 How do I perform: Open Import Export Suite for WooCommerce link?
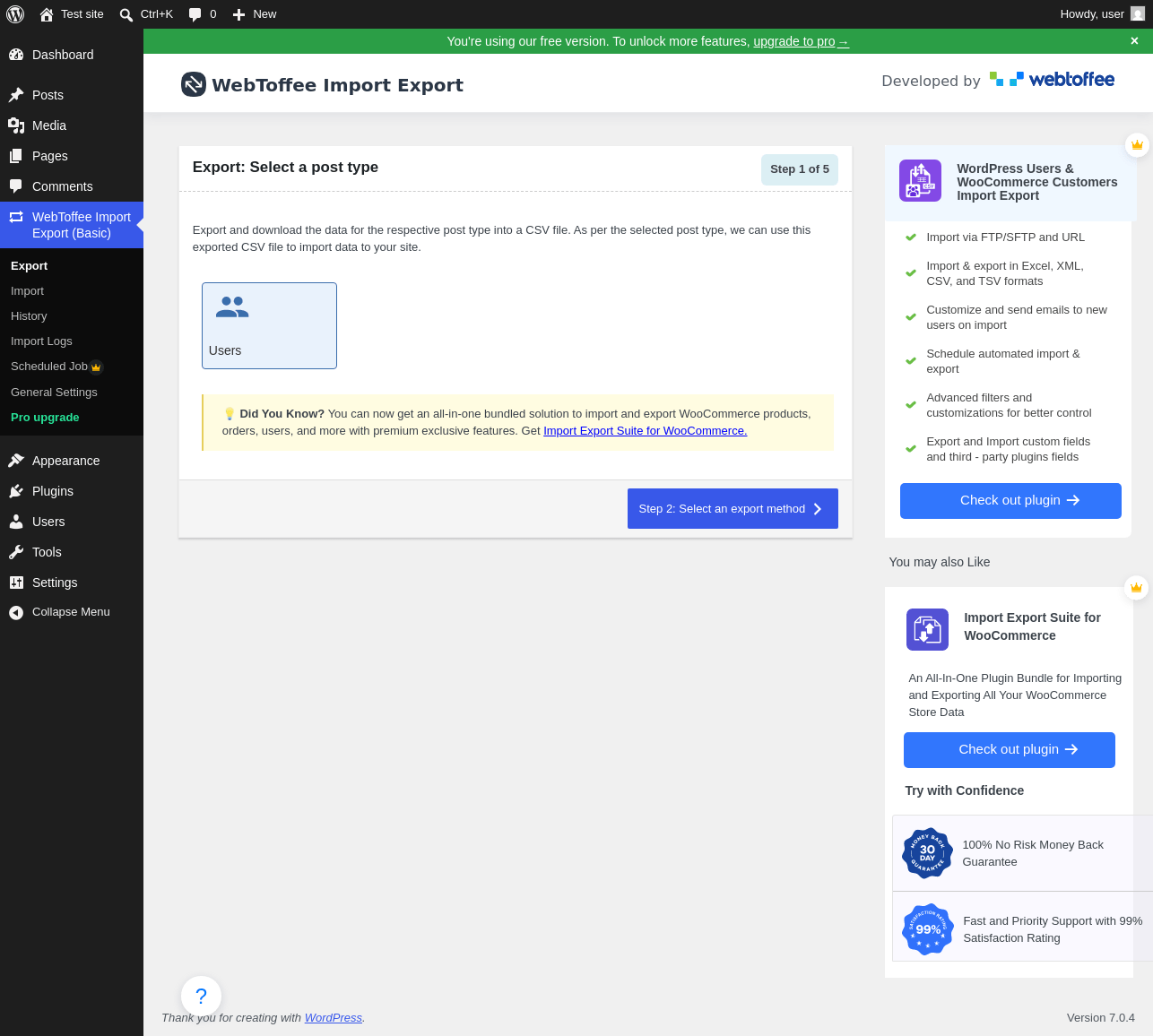(646, 431)
